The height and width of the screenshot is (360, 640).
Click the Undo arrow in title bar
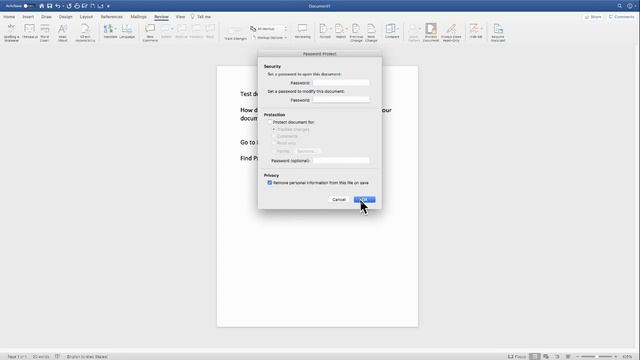point(58,6)
